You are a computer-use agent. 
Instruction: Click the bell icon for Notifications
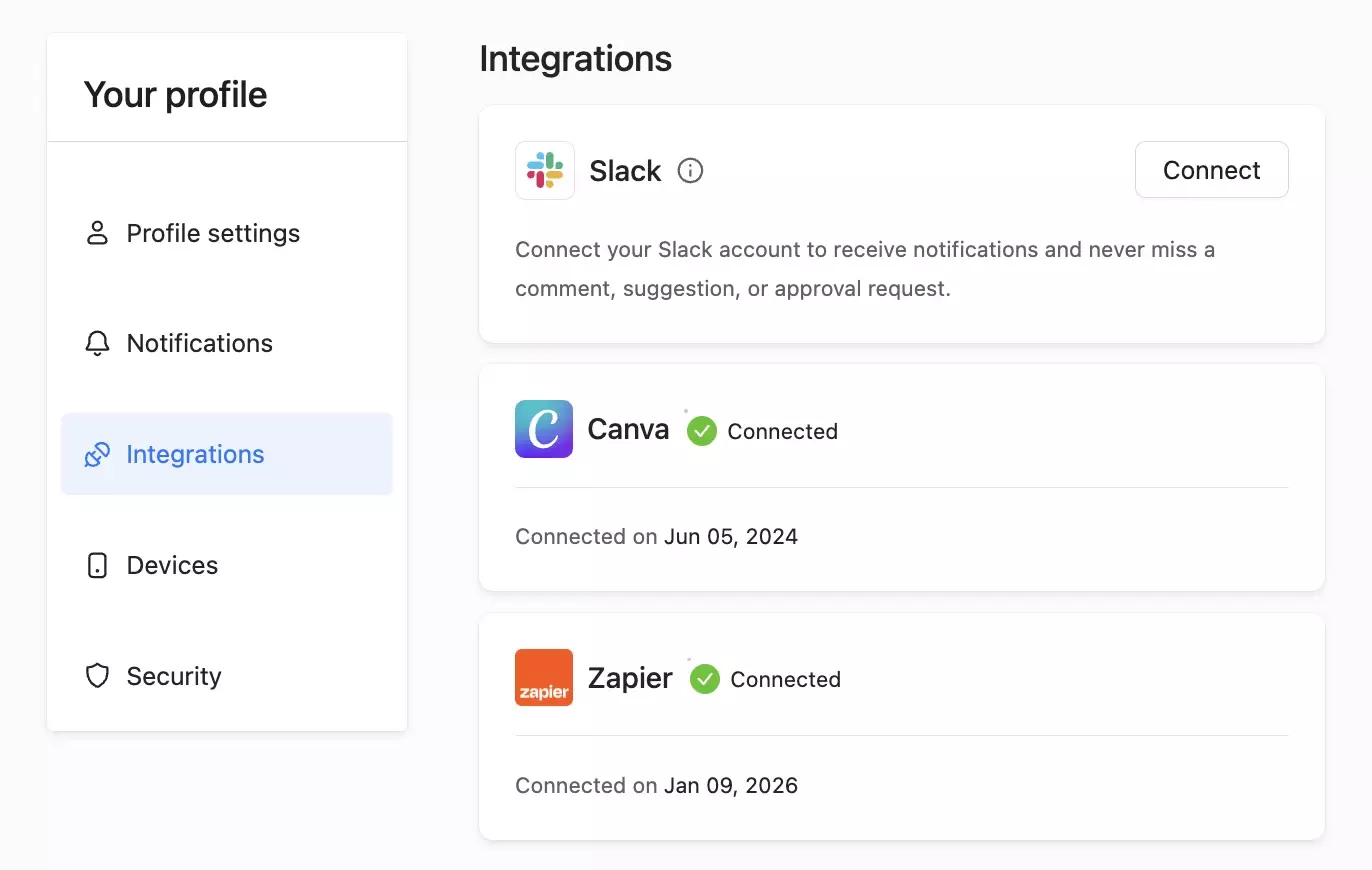click(x=97, y=343)
